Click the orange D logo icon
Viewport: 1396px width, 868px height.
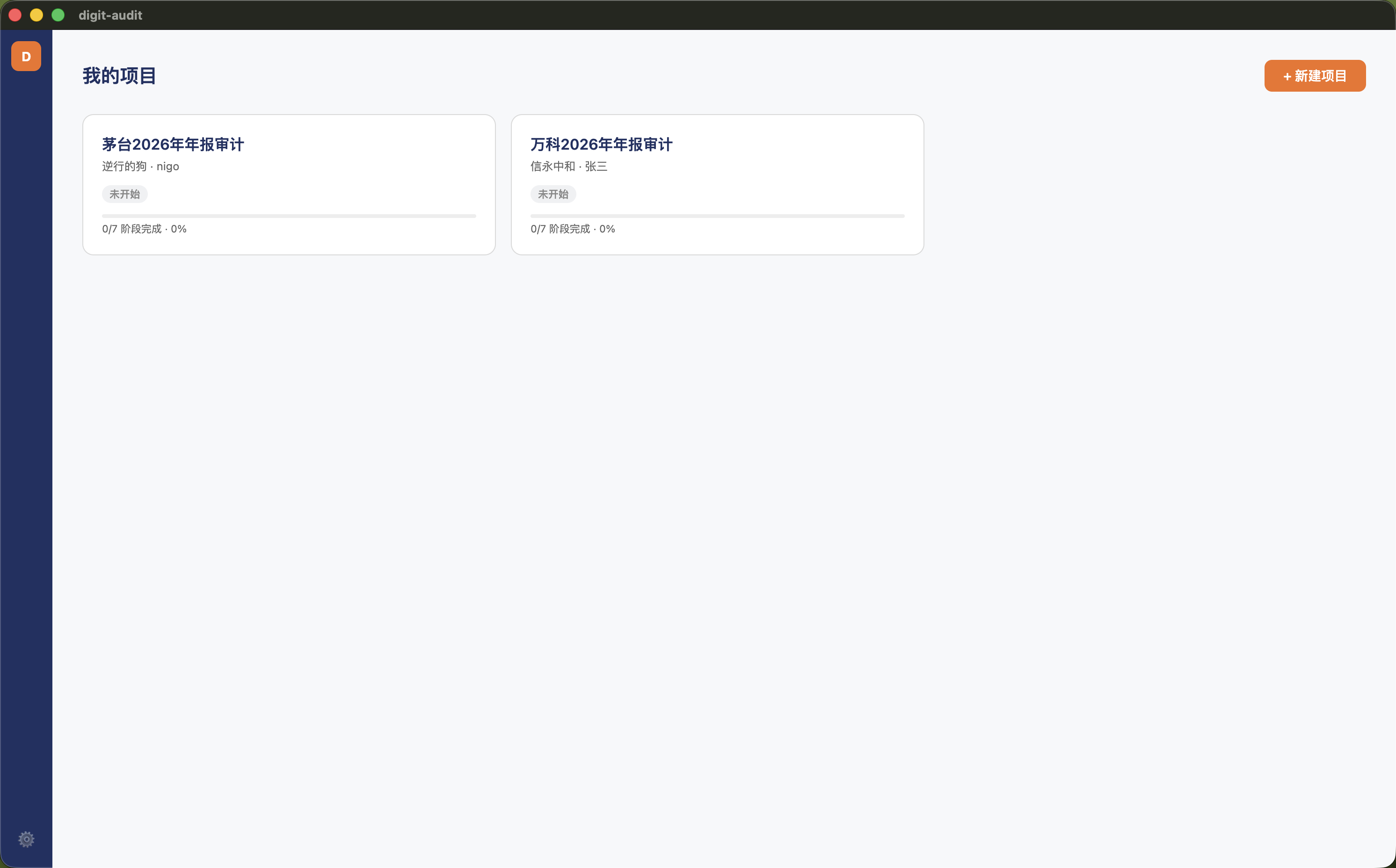coord(26,56)
